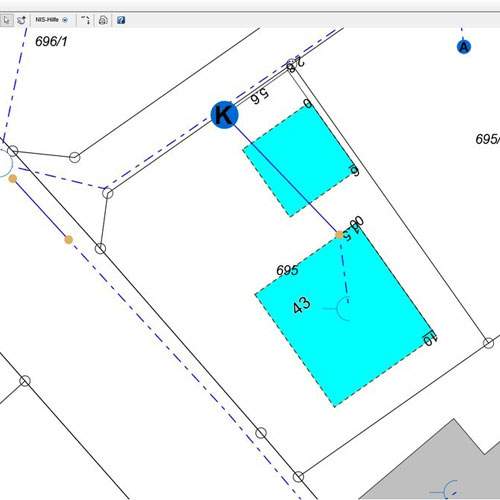
Task: Select the boundary point circle near 2.8 label
Action: (x=291, y=63)
